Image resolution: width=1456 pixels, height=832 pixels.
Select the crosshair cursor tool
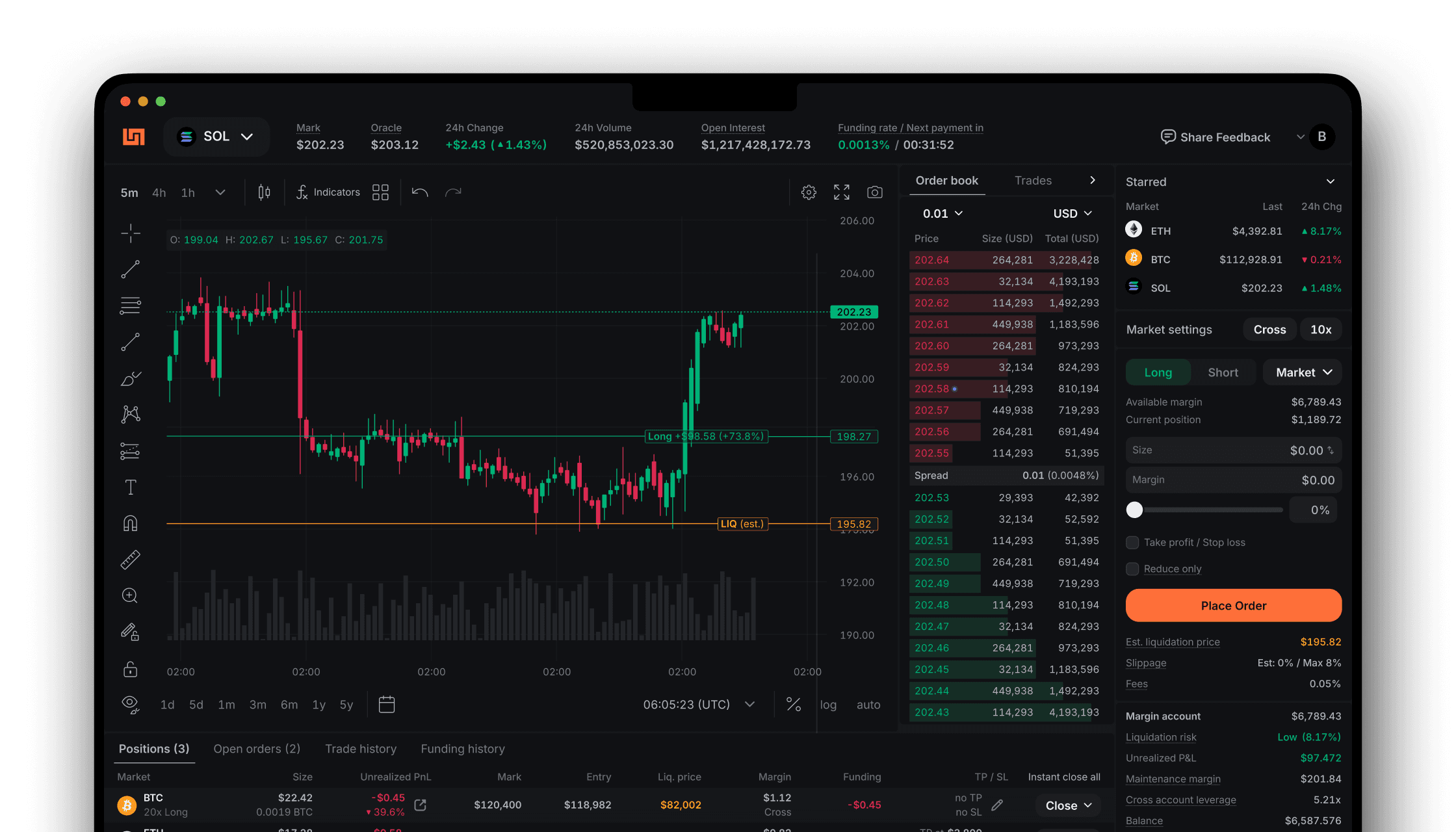pos(131,233)
